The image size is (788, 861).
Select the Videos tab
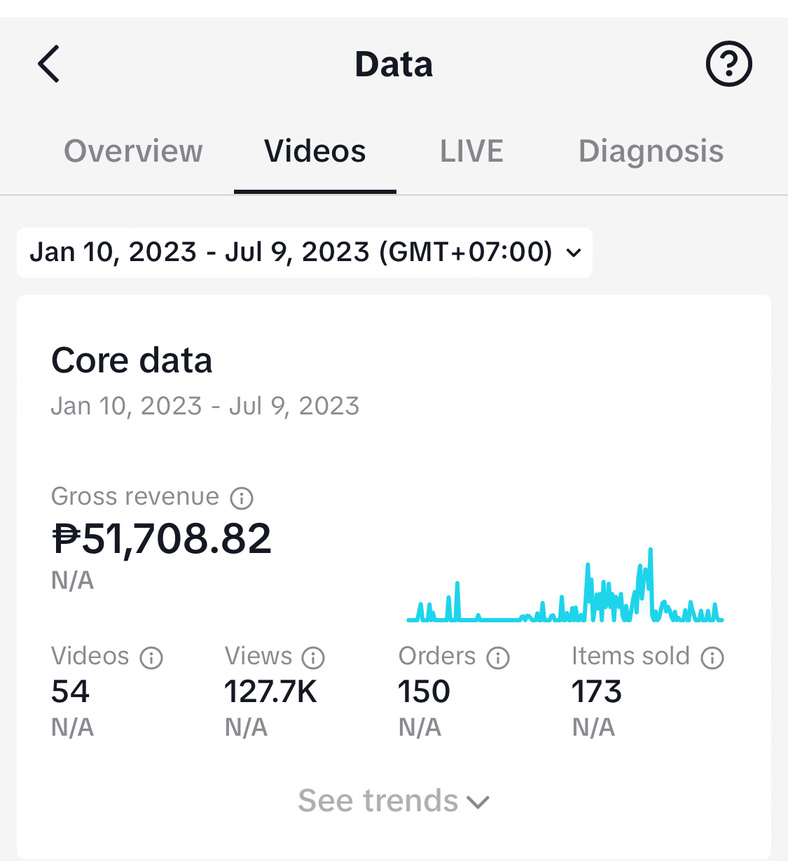(315, 151)
